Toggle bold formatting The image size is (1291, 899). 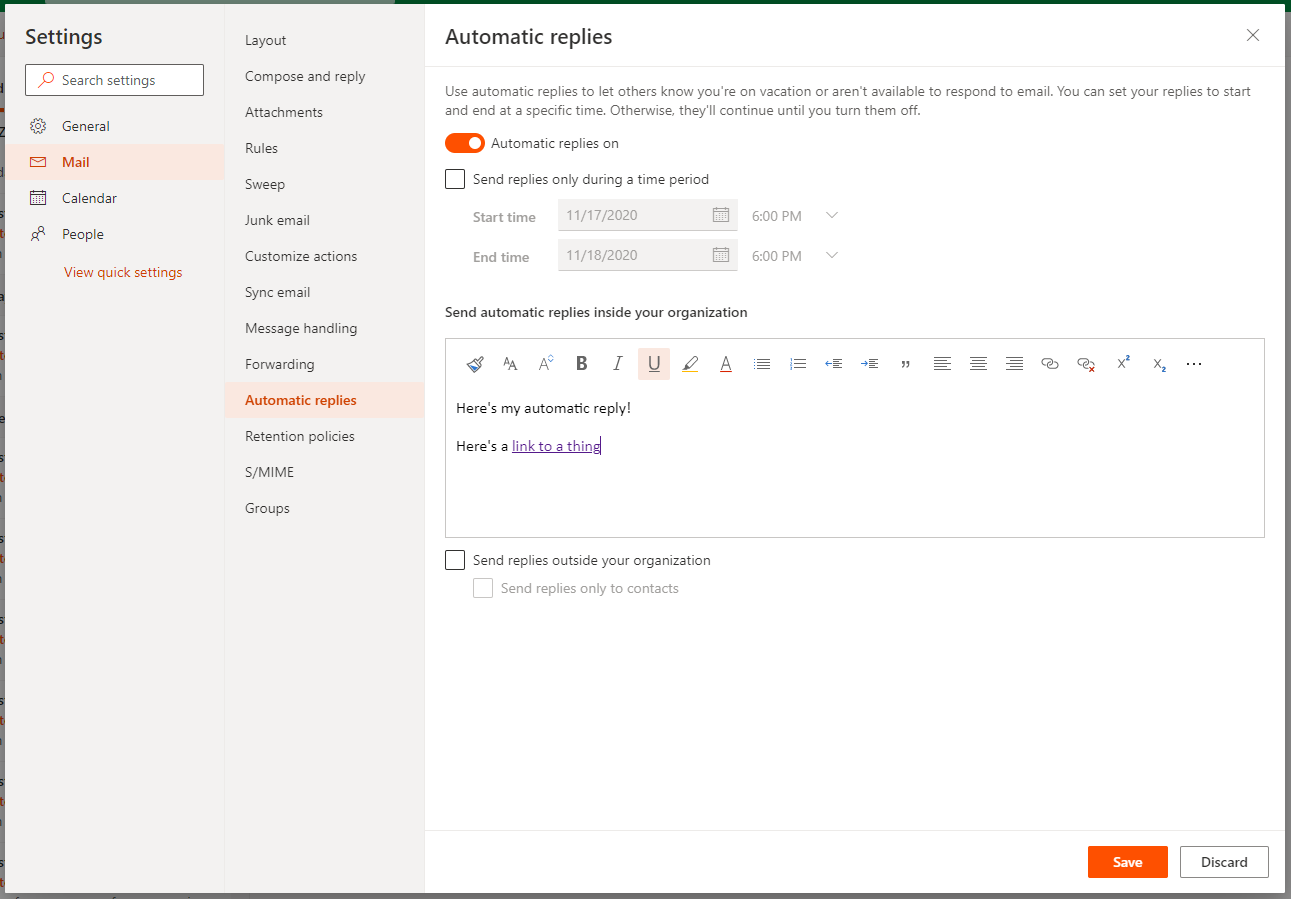pyautogui.click(x=582, y=364)
